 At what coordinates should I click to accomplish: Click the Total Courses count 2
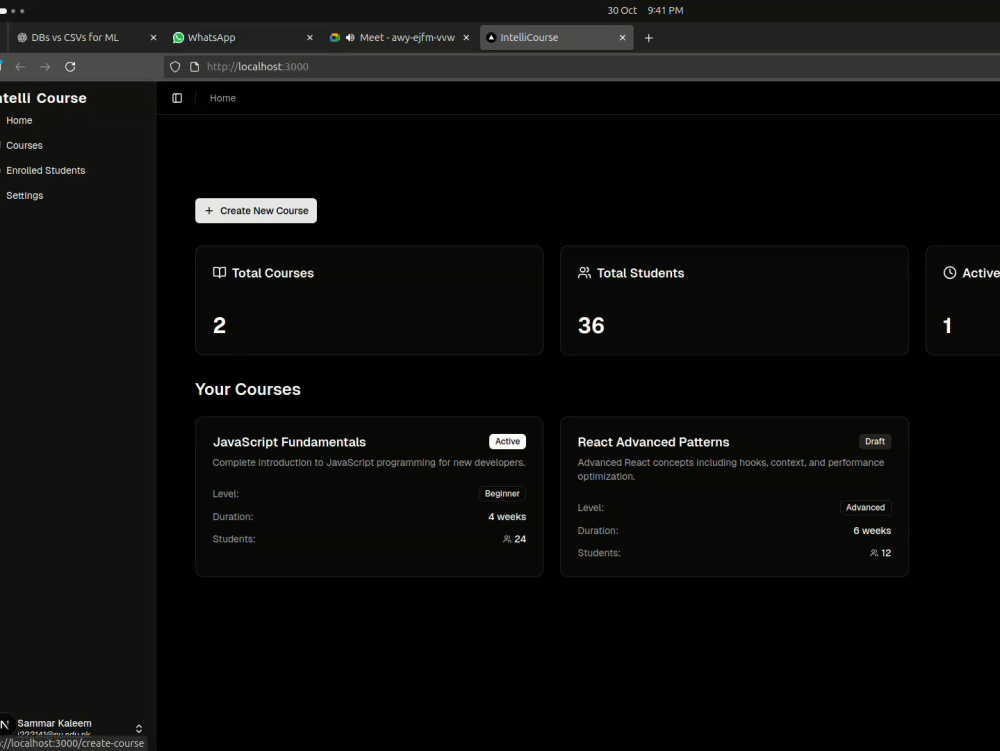pyautogui.click(x=219, y=326)
